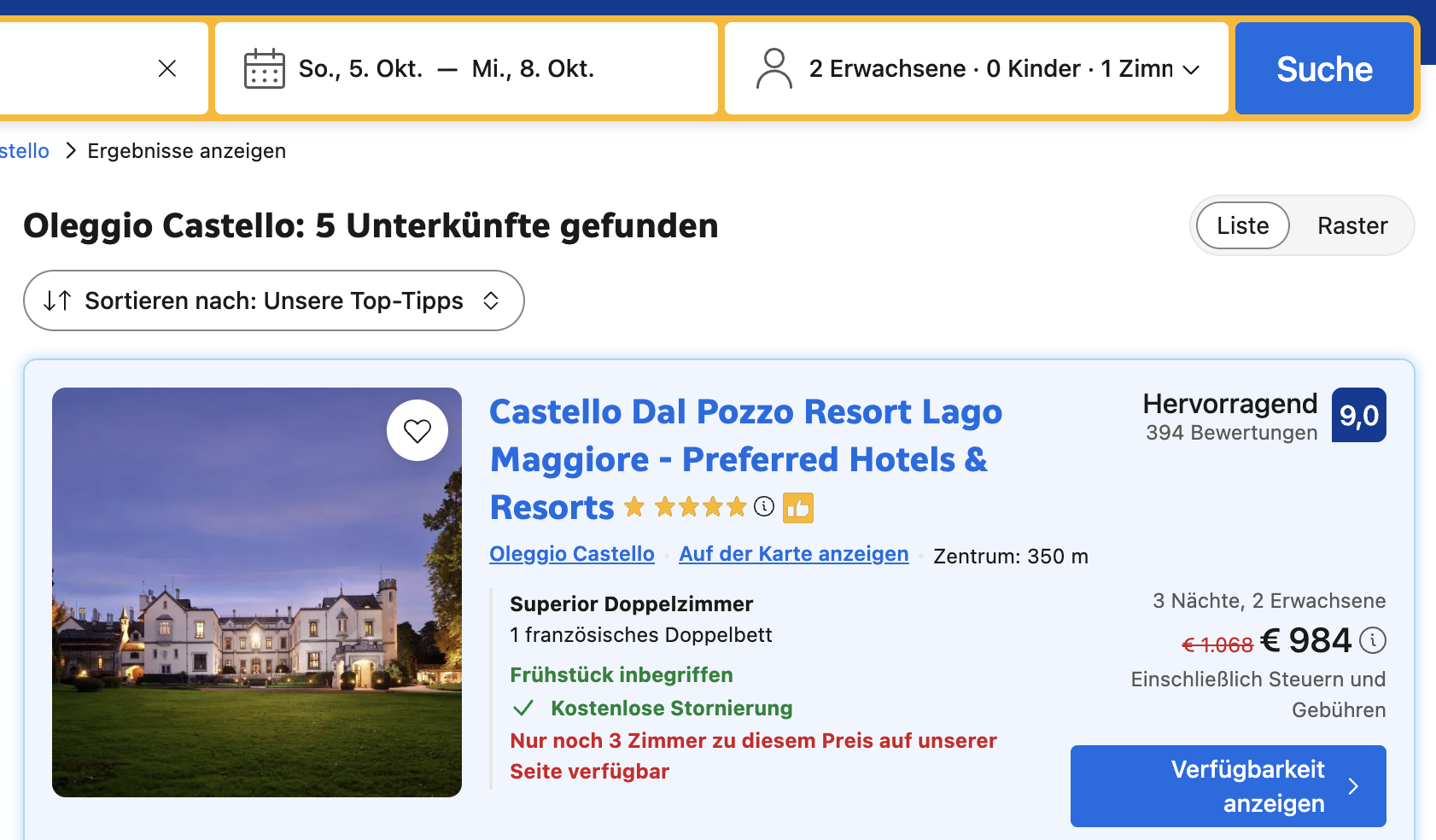This screenshot has height=840, width=1436.
Task: Open the Castello Dal Pozzo hotel photo
Action: tap(257, 592)
